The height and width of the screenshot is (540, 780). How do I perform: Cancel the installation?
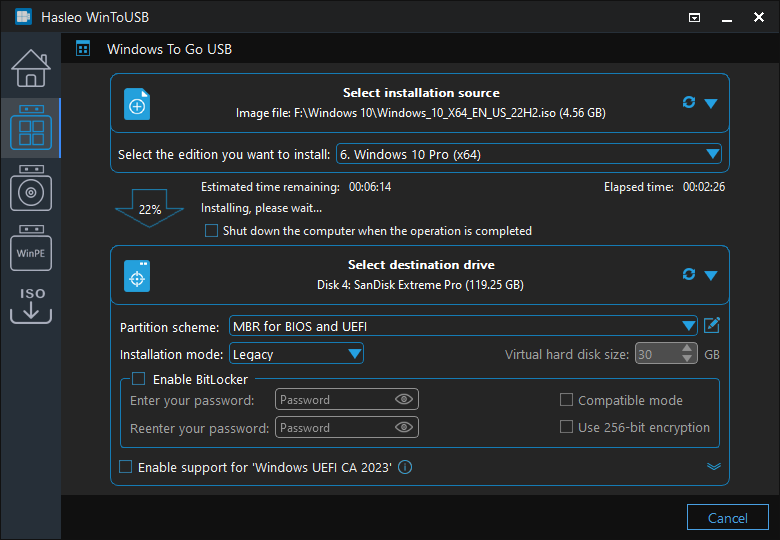pyautogui.click(x=727, y=518)
